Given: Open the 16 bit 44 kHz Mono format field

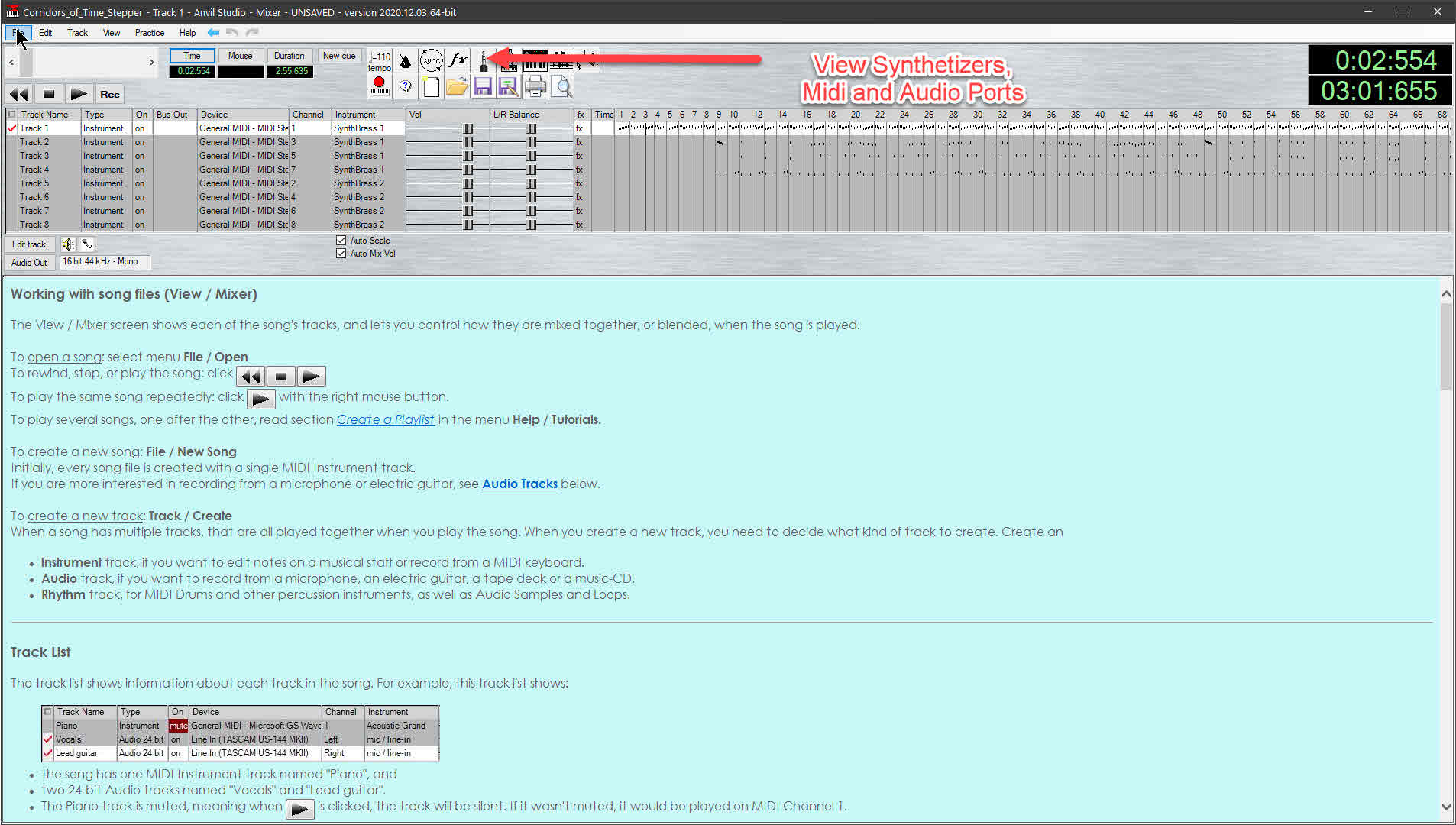Looking at the screenshot, I should click(x=105, y=262).
